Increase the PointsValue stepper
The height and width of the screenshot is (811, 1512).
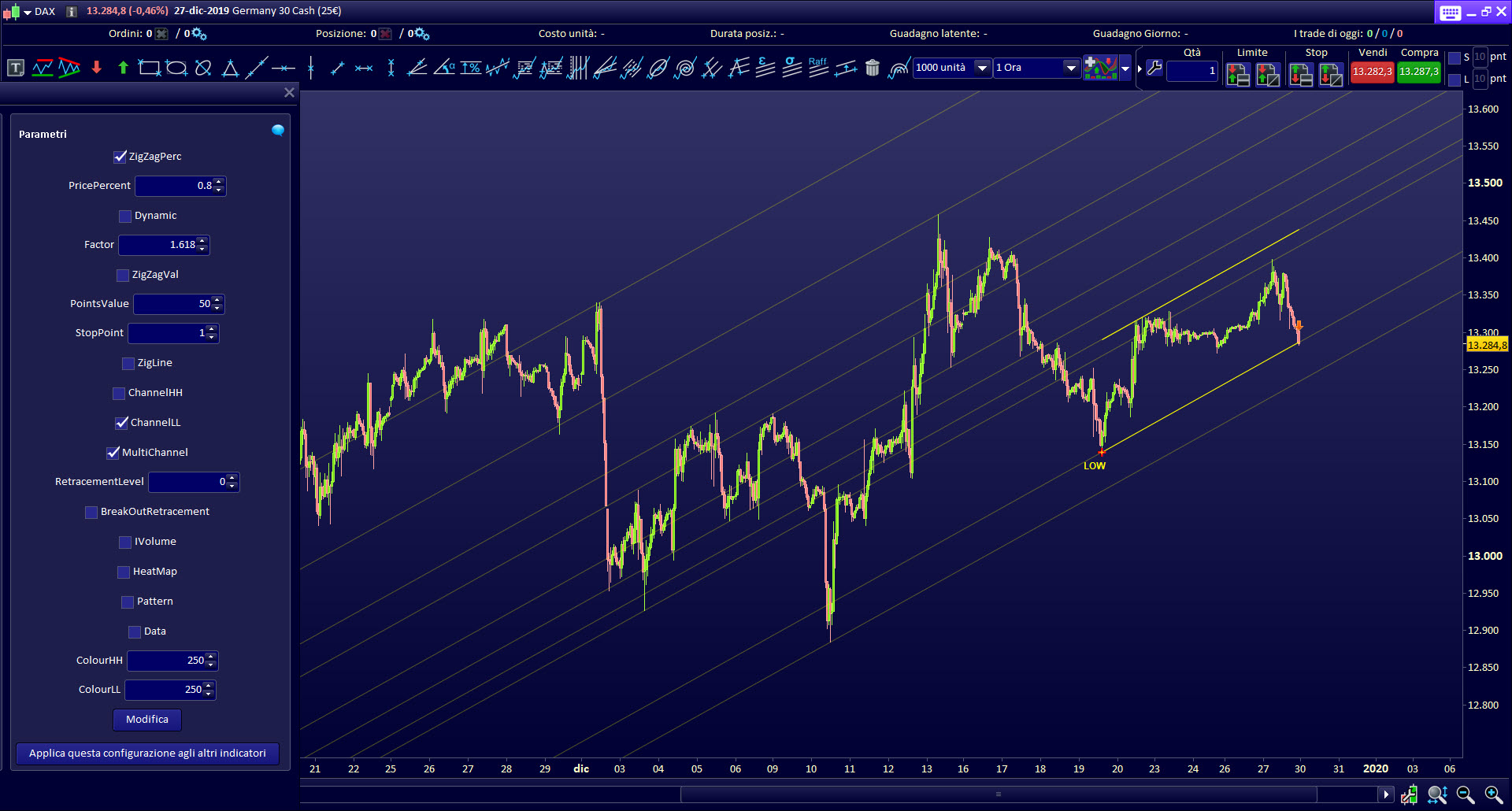(x=217, y=300)
